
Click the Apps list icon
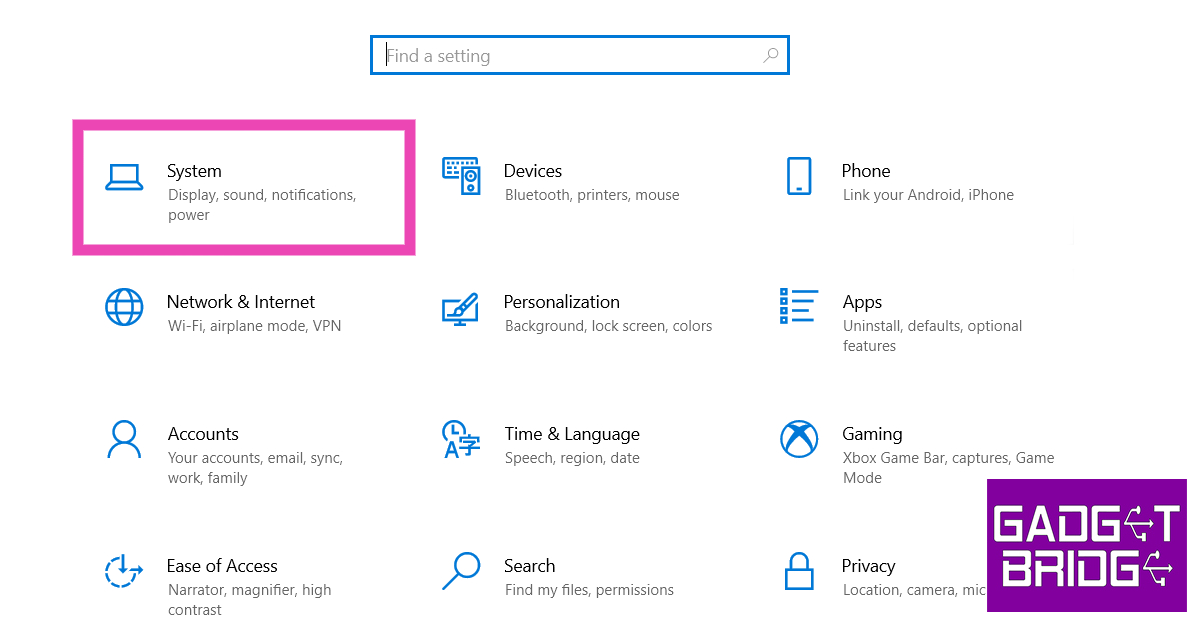tap(799, 307)
